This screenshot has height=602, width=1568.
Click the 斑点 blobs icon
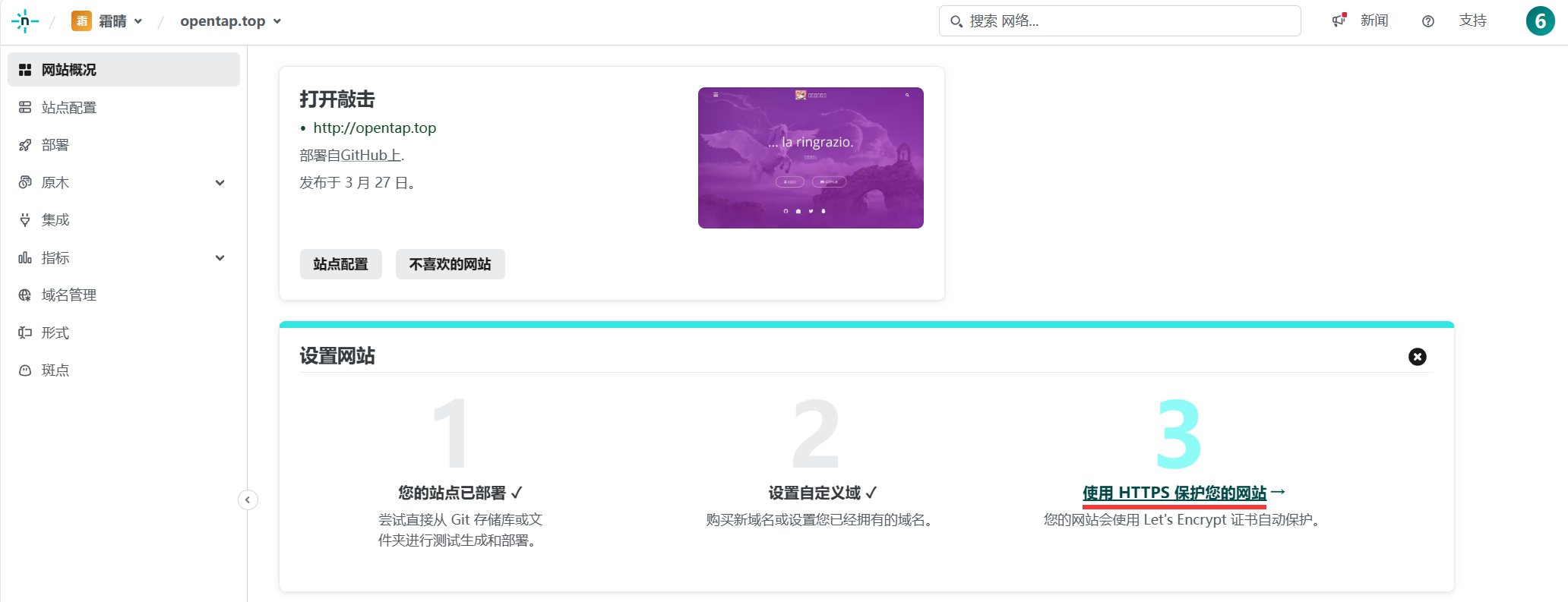coord(25,370)
